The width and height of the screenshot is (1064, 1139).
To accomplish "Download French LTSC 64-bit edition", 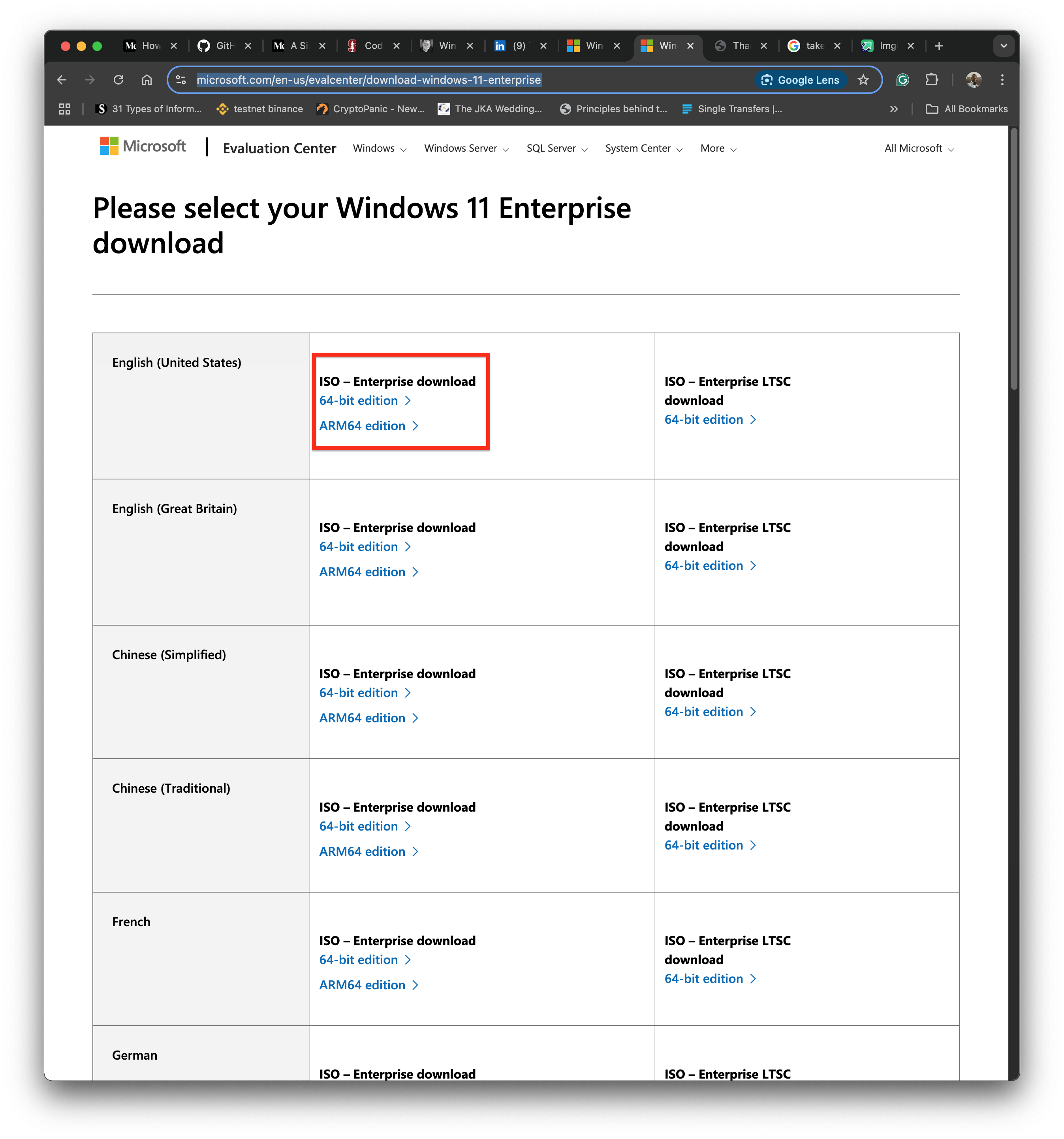I will 711,979.
